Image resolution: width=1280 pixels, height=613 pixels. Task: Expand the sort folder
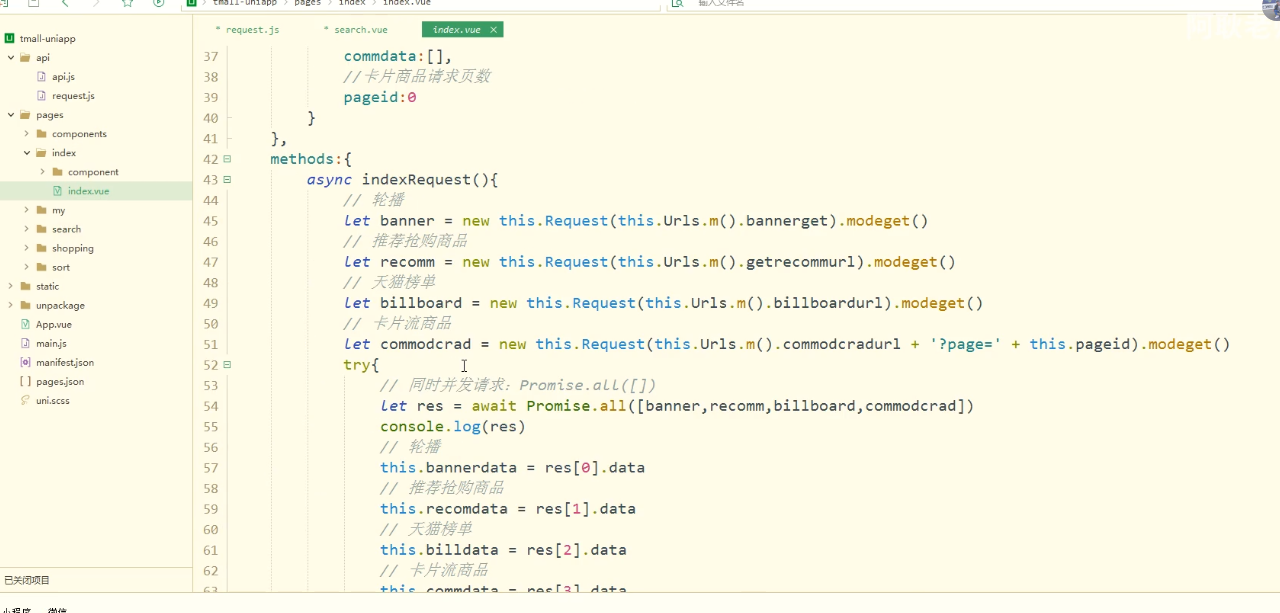point(27,267)
